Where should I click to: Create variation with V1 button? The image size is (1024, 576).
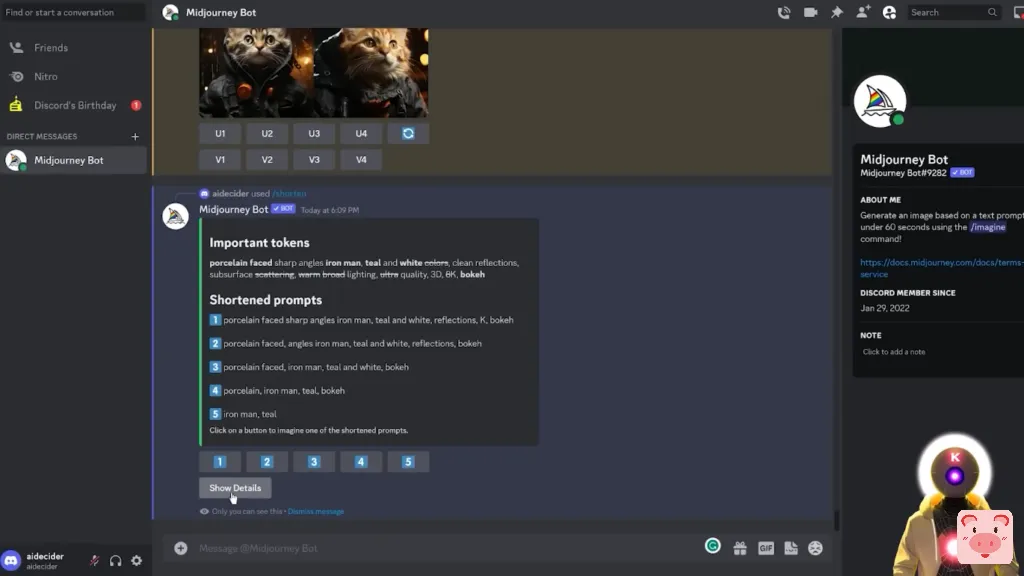[220, 159]
